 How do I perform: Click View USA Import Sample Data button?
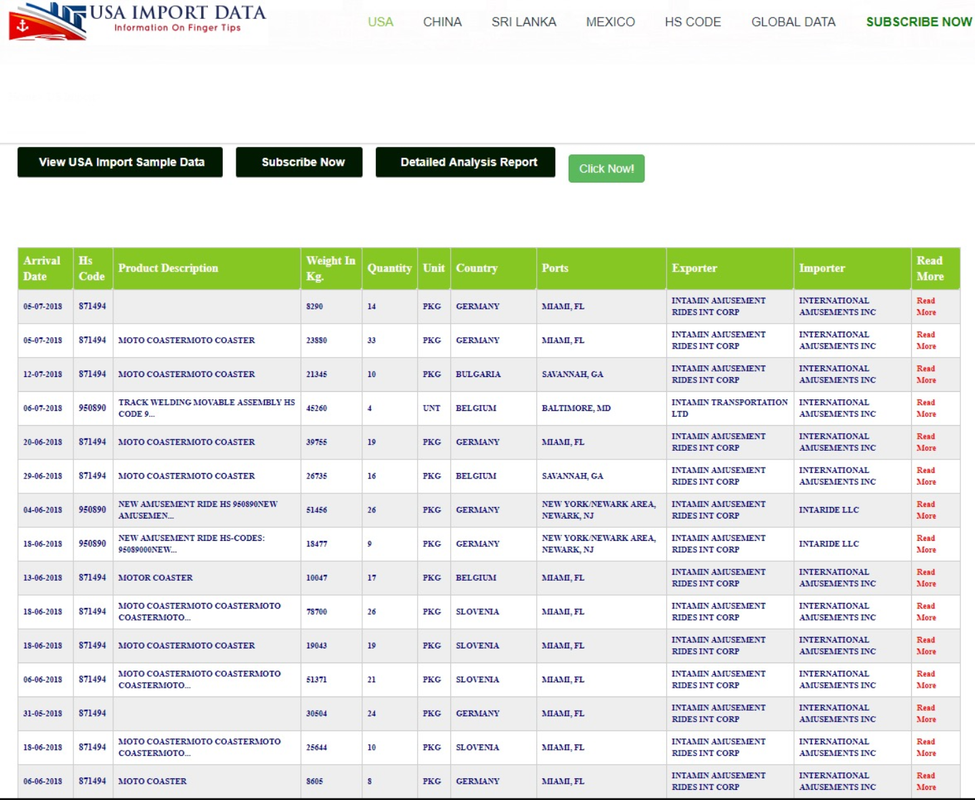coord(120,162)
